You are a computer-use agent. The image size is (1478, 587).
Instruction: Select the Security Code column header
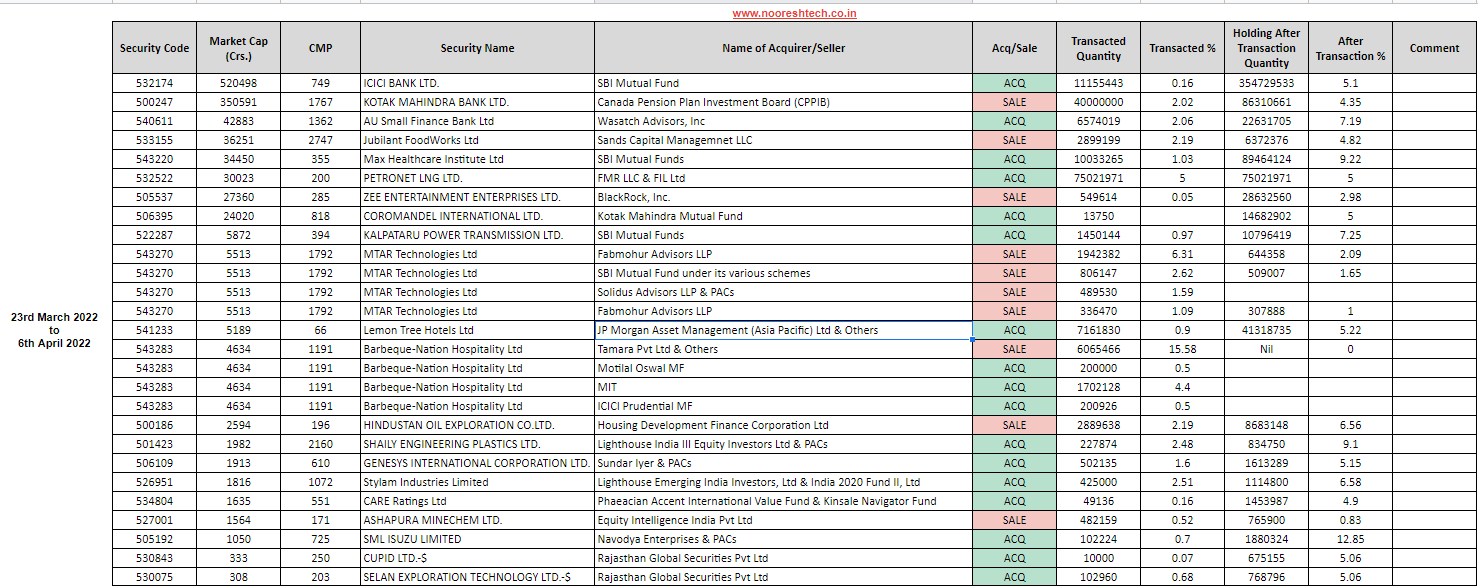click(154, 48)
